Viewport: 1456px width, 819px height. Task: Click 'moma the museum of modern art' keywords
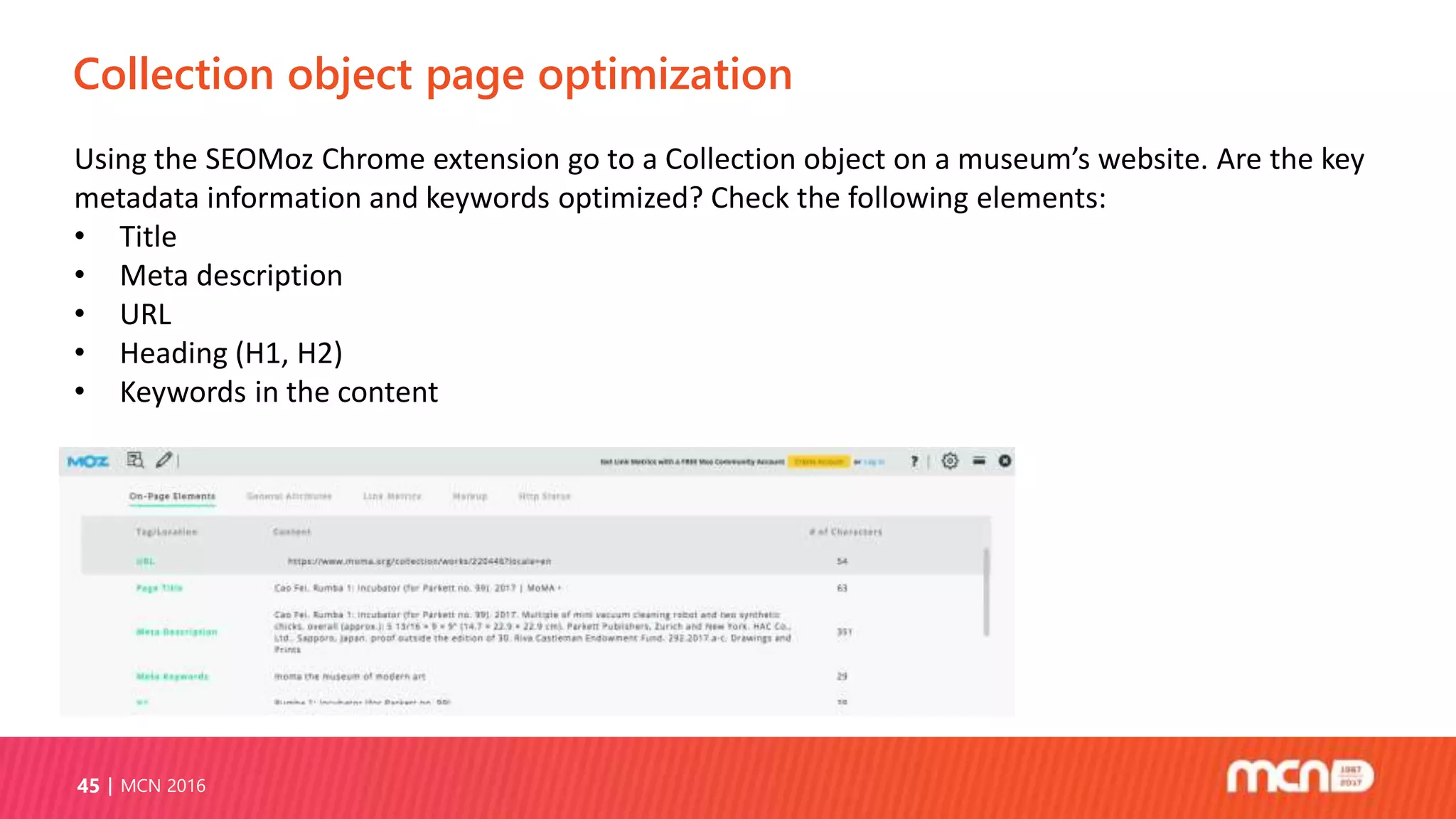350,676
